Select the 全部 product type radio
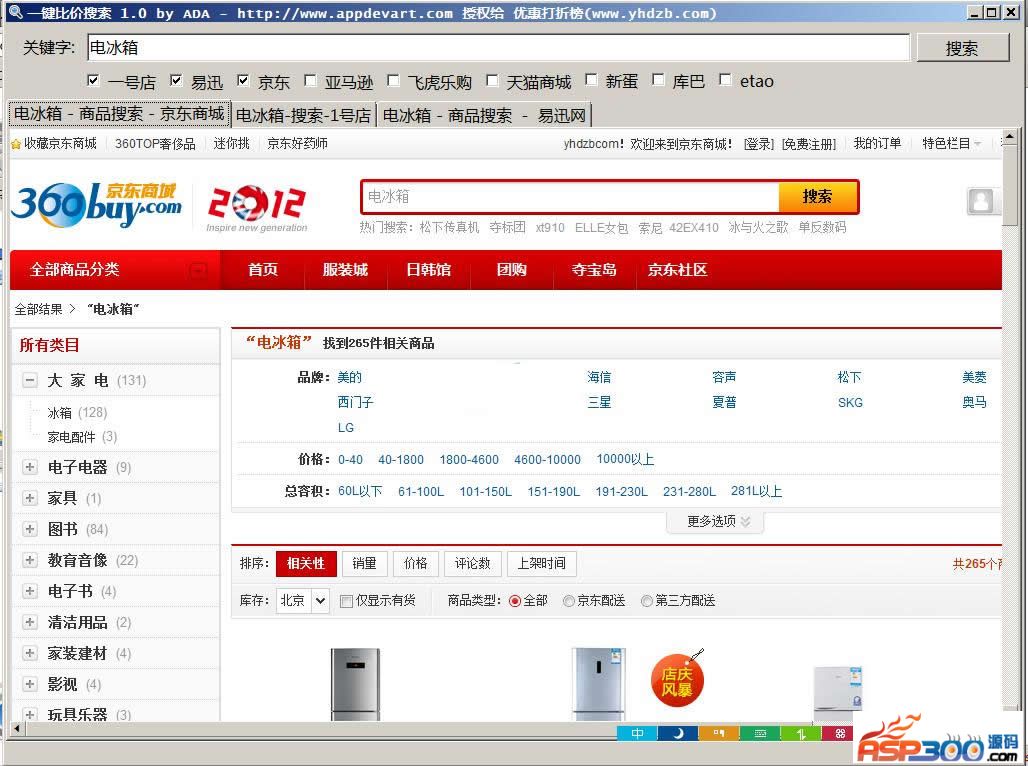Screen dimensions: 1028x766 pyautogui.click(x=515, y=601)
